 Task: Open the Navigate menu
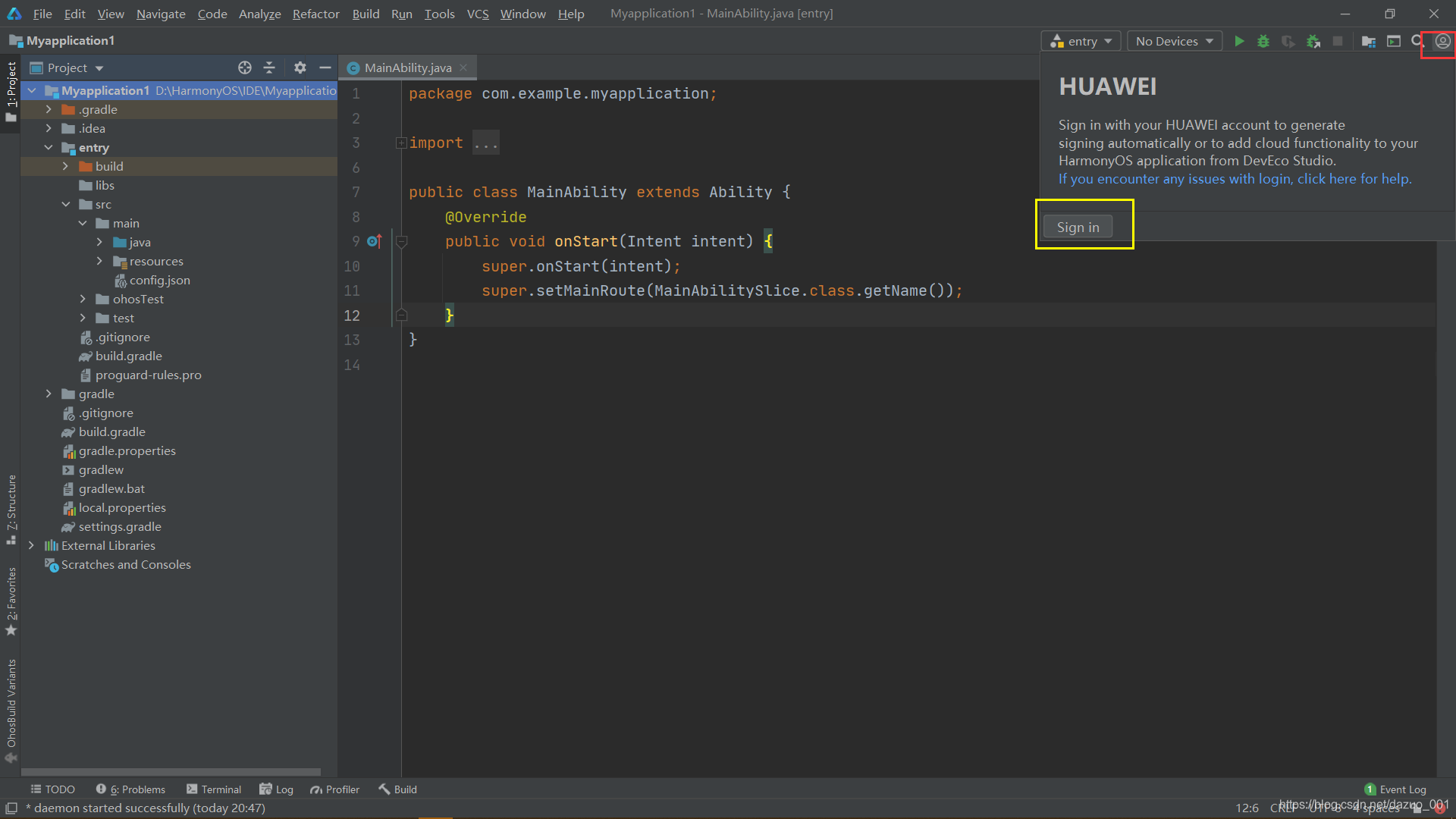pos(161,14)
